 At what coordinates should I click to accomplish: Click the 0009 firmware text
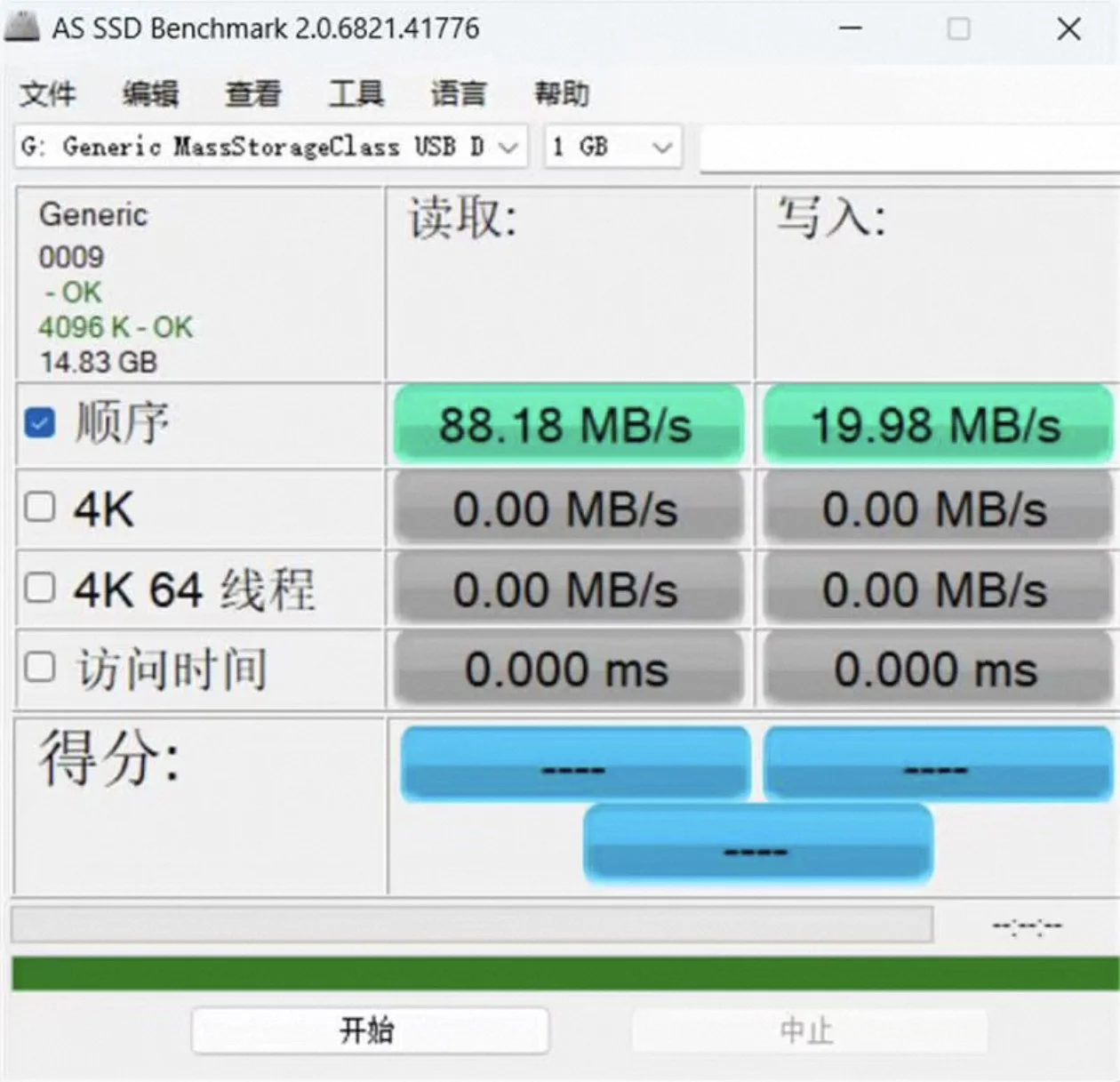tap(71, 257)
